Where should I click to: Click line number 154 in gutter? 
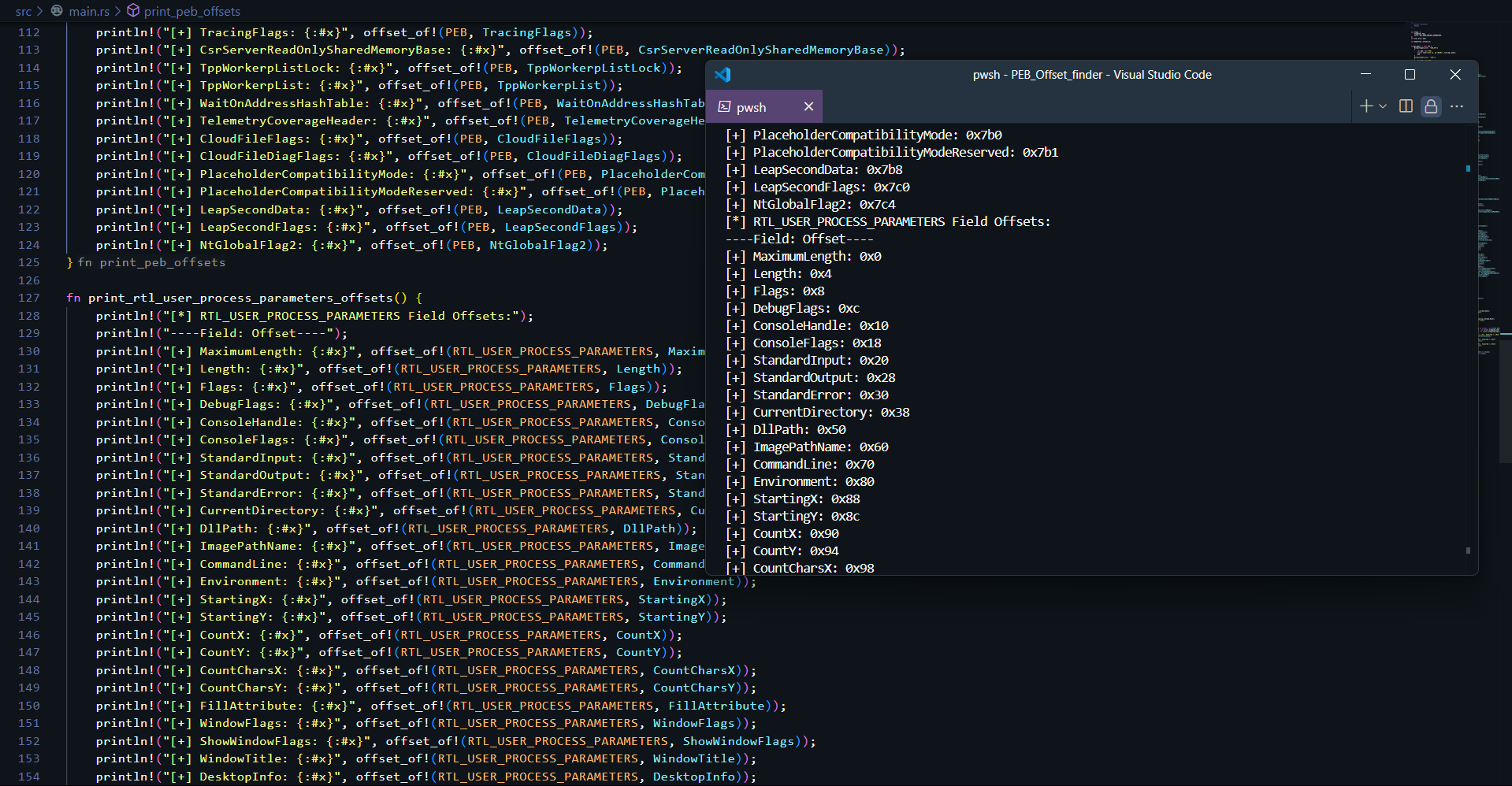coord(29,777)
